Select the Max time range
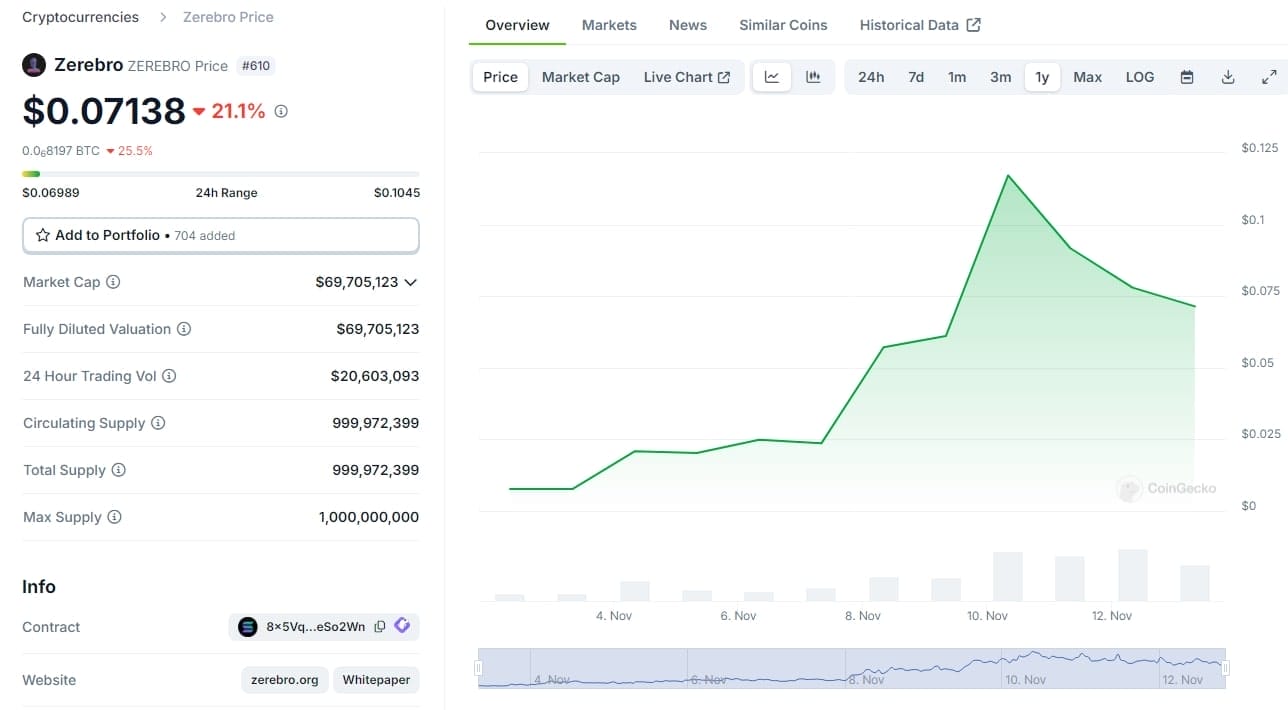The width and height of the screenshot is (1288, 710). [1088, 77]
